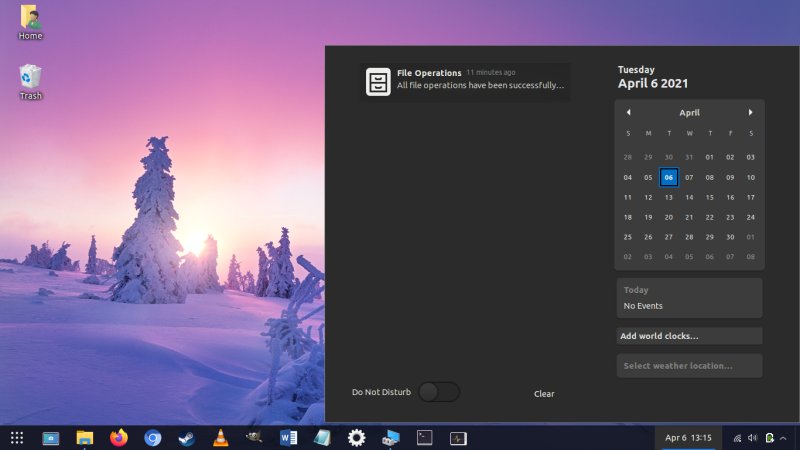The image size is (800, 450).
Task: Clear all notifications
Action: tap(544, 393)
